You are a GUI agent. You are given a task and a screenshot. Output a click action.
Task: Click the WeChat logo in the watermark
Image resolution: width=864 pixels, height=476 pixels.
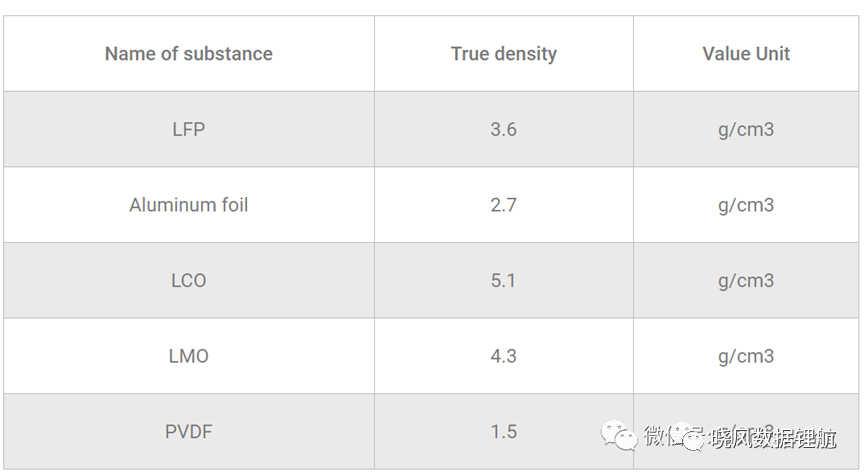click(x=618, y=435)
